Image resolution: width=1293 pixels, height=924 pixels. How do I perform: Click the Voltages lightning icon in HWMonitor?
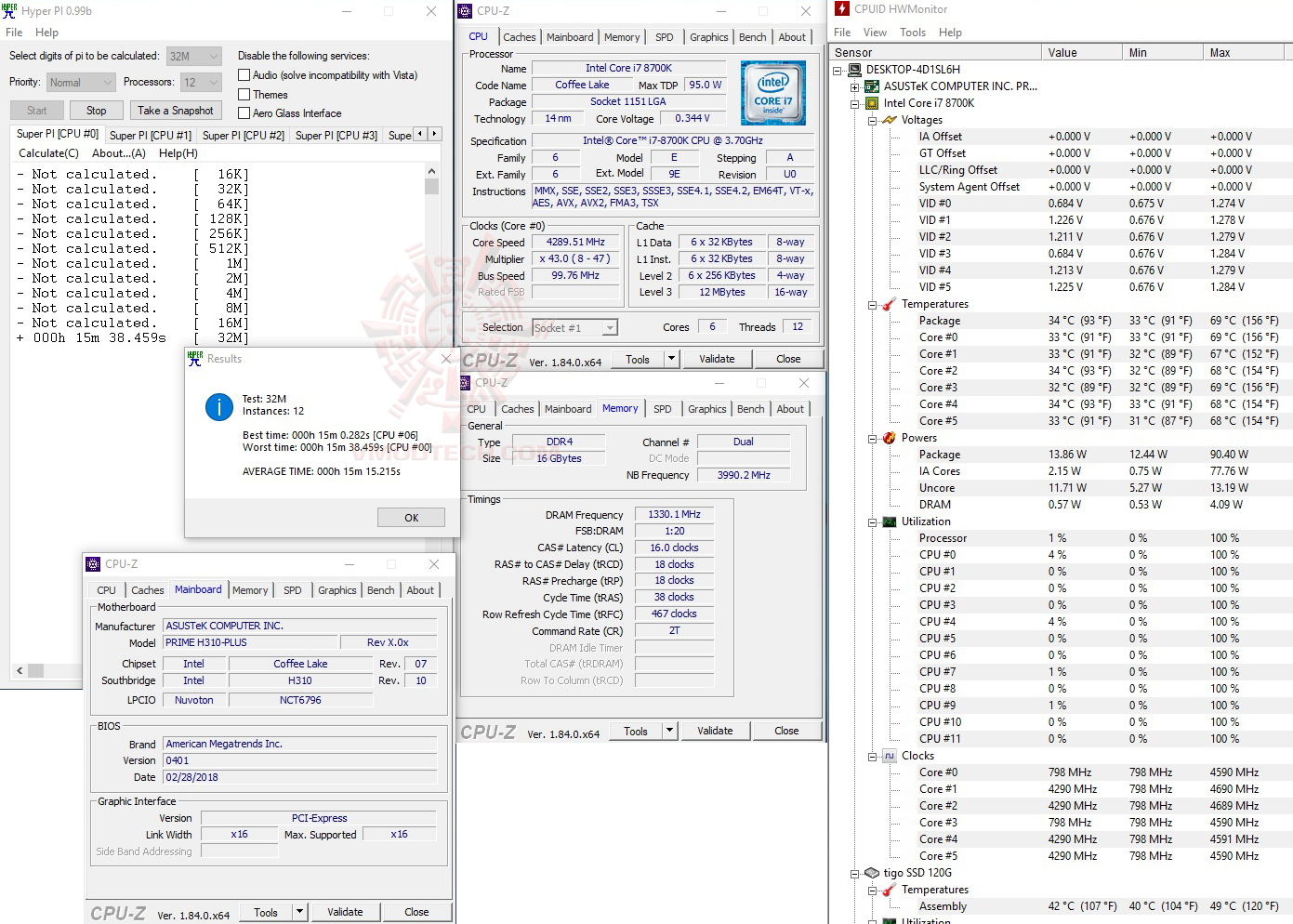[x=890, y=120]
